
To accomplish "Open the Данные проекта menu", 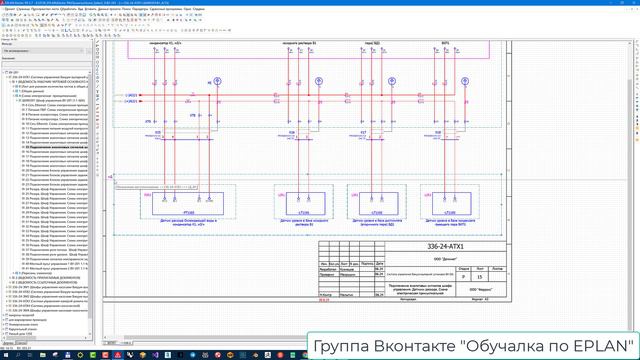I will click(109, 9).
